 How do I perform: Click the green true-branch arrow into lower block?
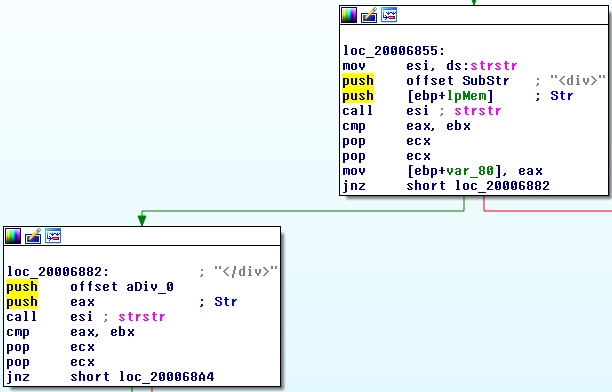[142, 220]
